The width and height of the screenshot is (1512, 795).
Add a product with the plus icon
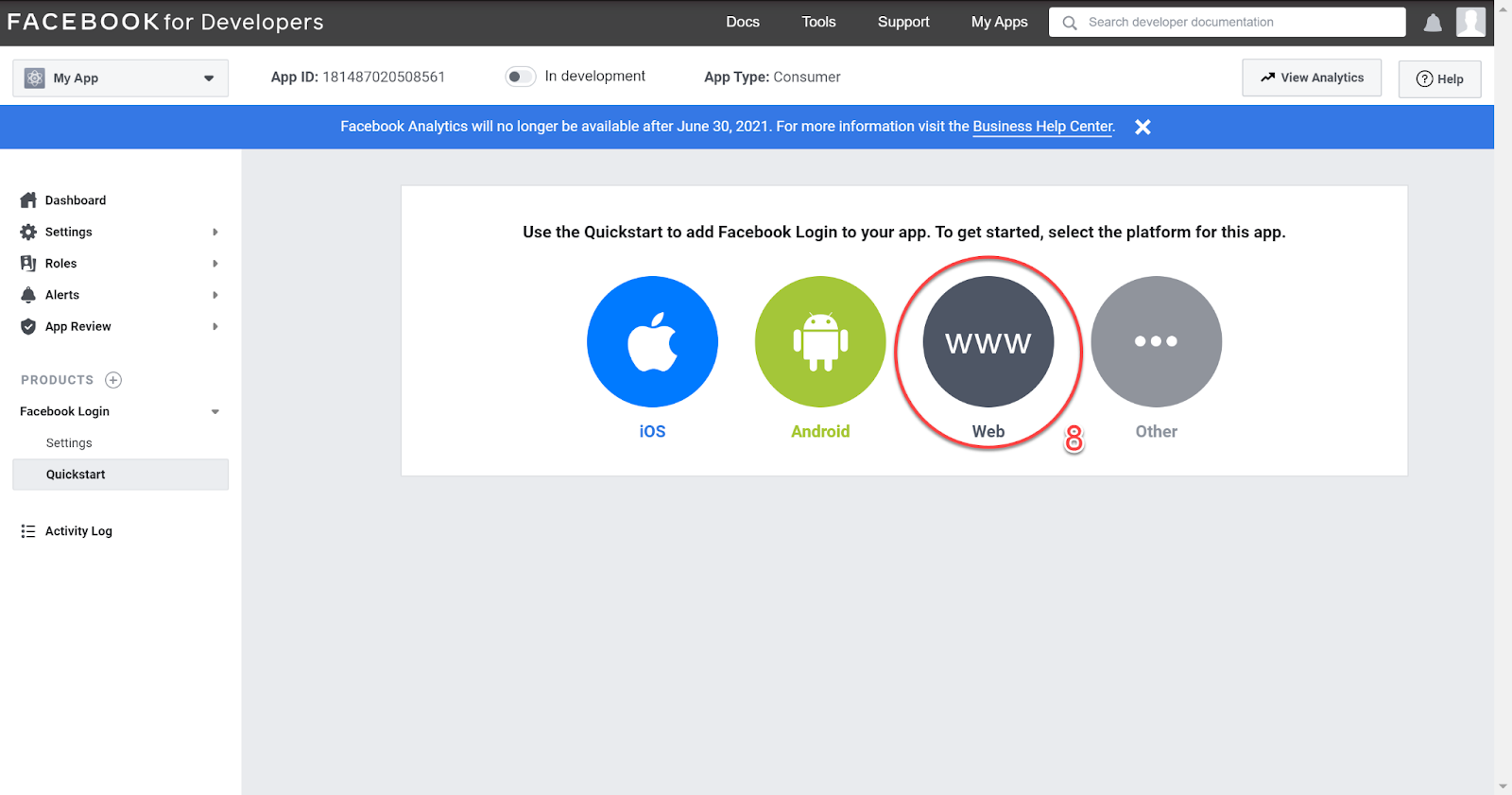(x=113, y=380)
